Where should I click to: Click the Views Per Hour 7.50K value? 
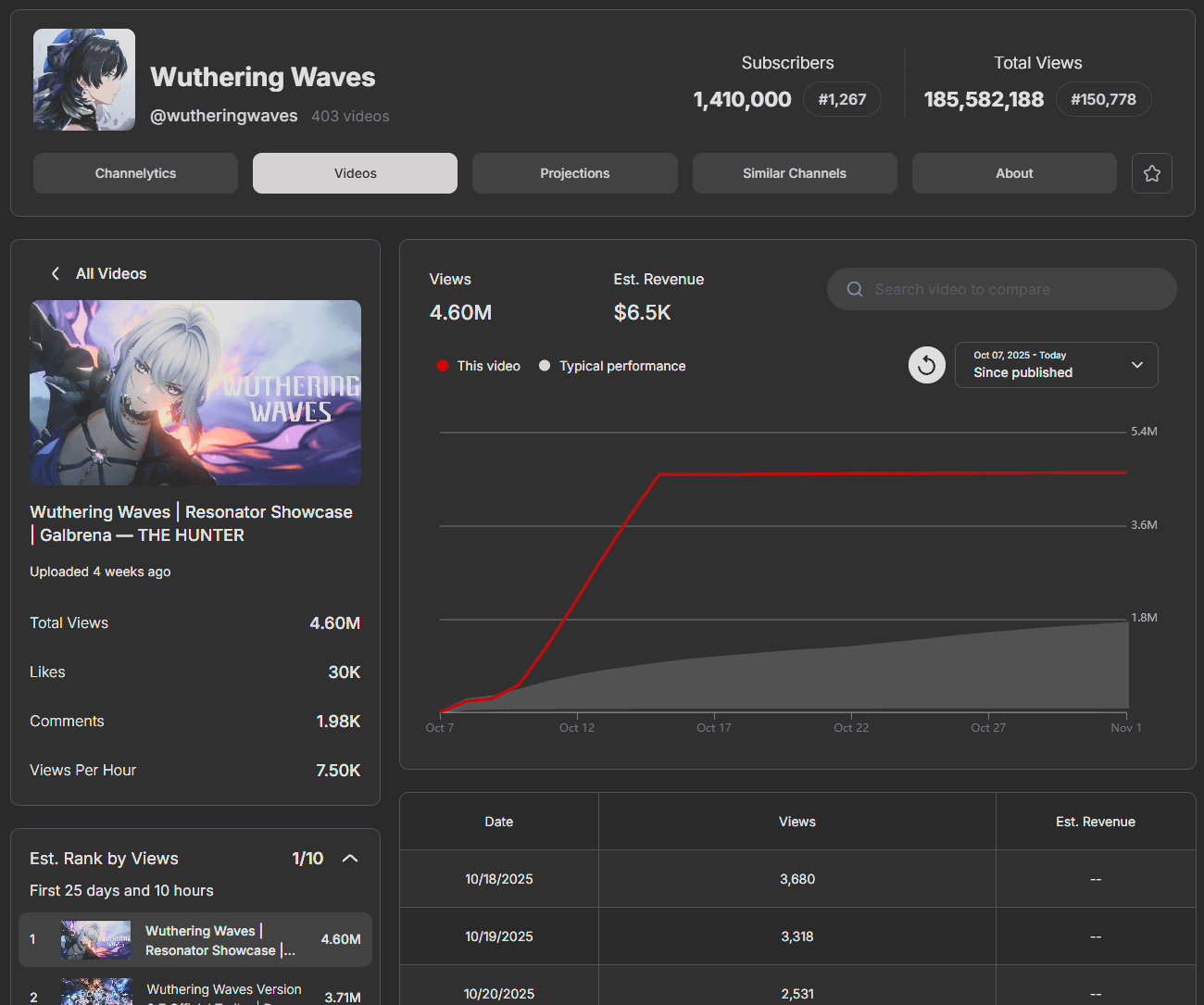pyautogui.click(x=338, y=771)
